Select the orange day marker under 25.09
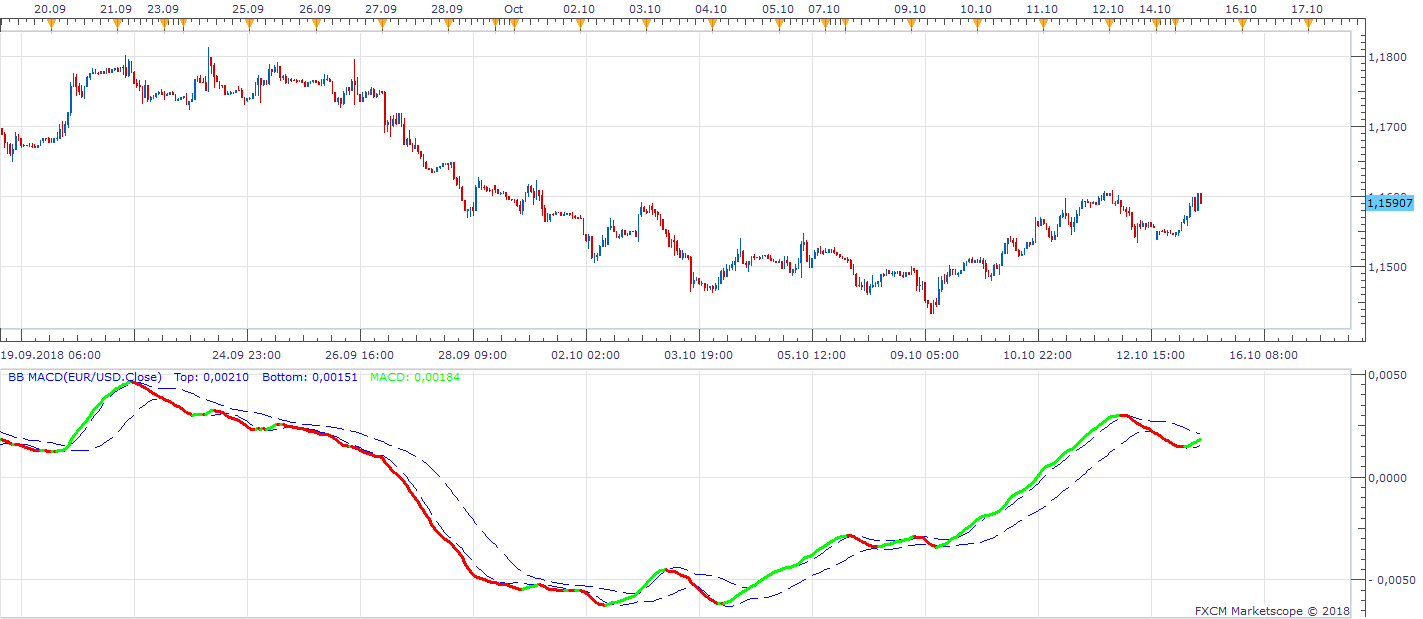Image resolution: width=1423 pixels, height=619 pixels. pyautogui.click(x=249, y=23)
